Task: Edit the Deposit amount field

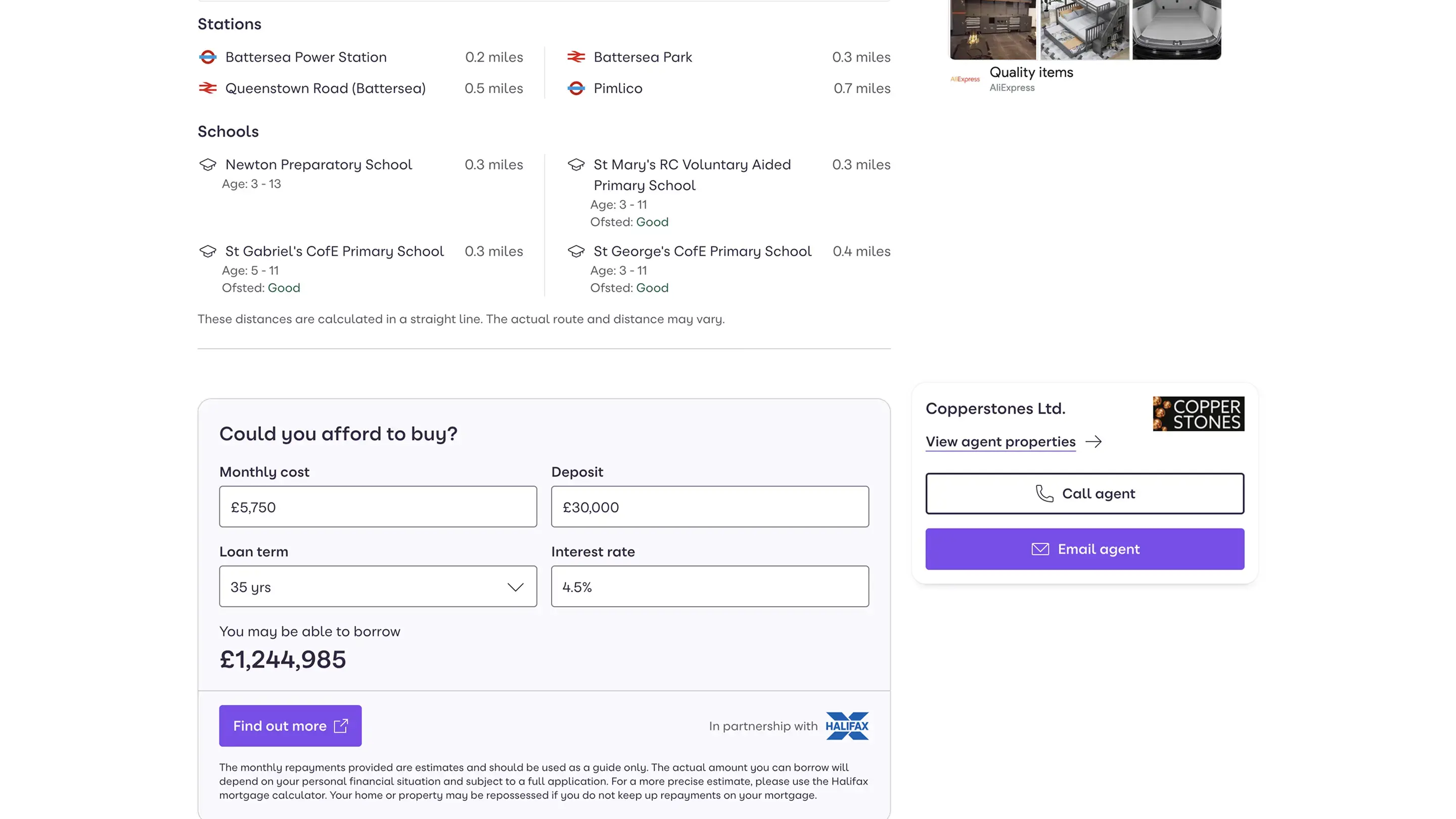Action: [709, 507]
